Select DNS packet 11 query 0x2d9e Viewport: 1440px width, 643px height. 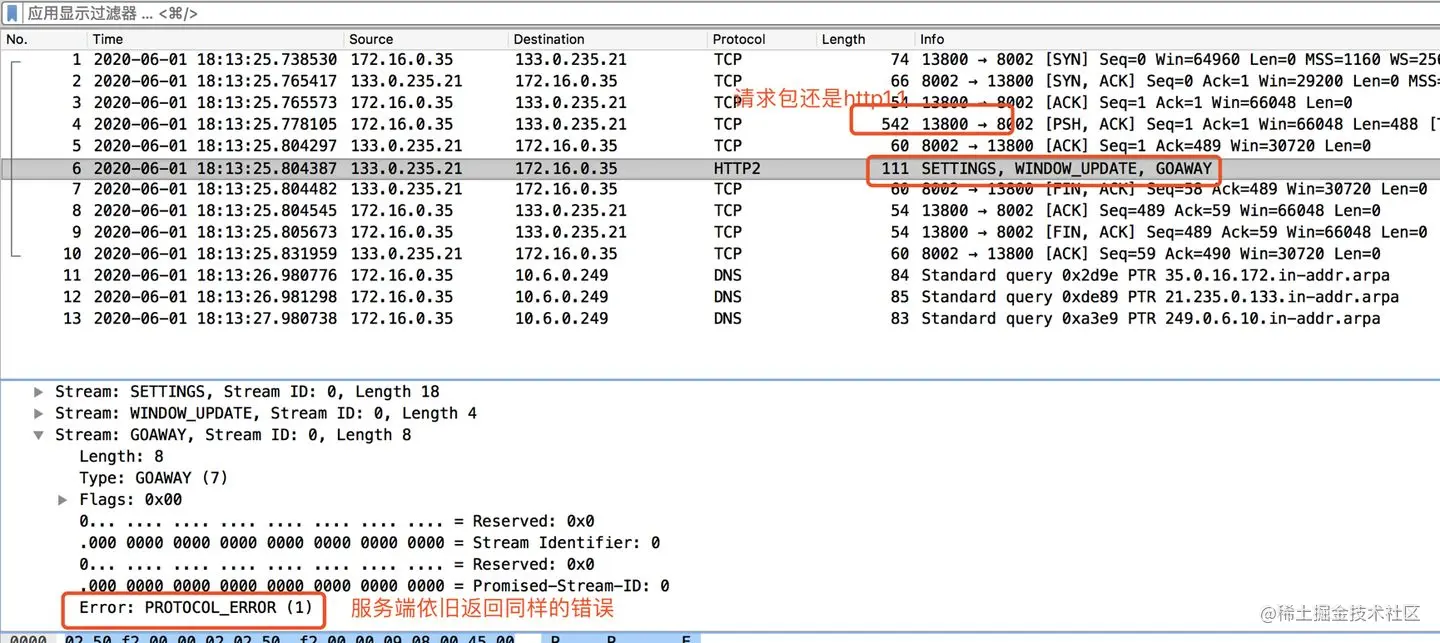click(x=720, y=275)
